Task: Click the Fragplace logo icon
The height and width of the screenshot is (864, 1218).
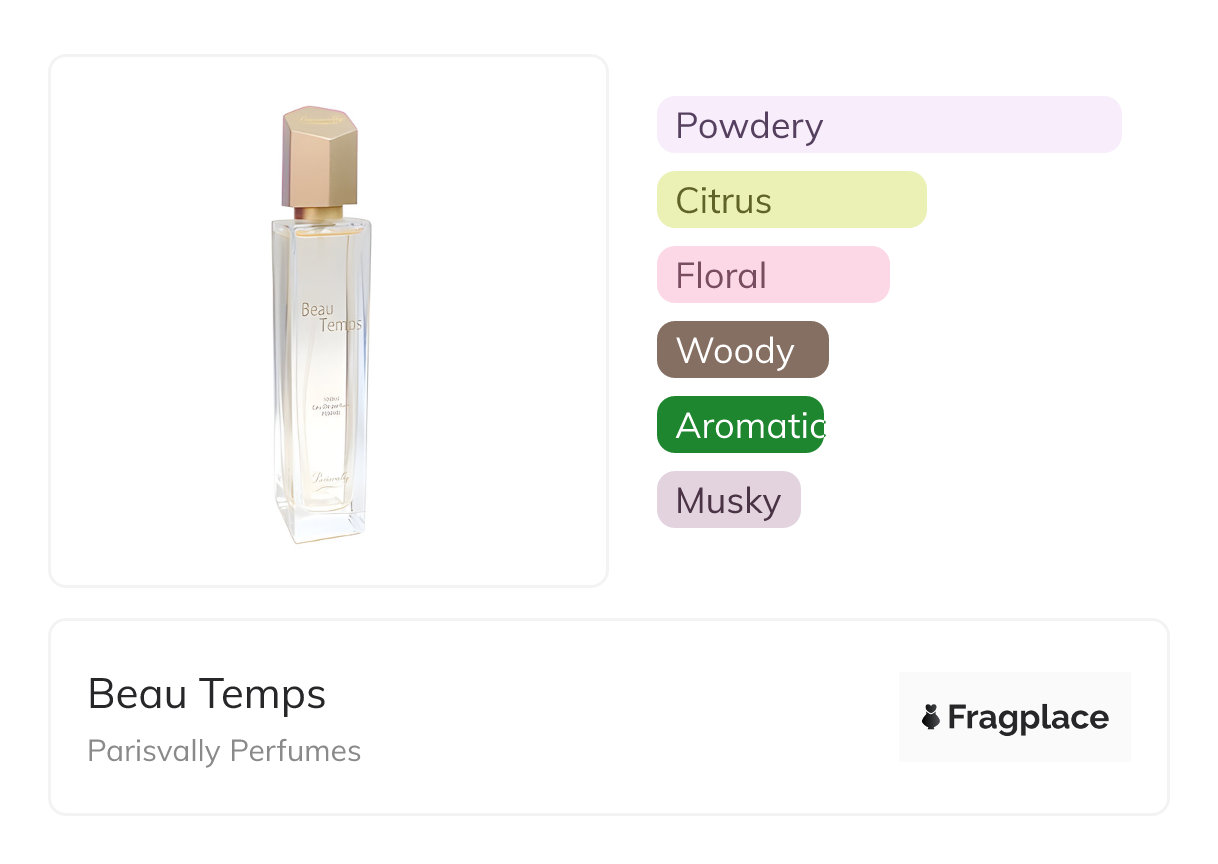Action: [x=931, y=717]
